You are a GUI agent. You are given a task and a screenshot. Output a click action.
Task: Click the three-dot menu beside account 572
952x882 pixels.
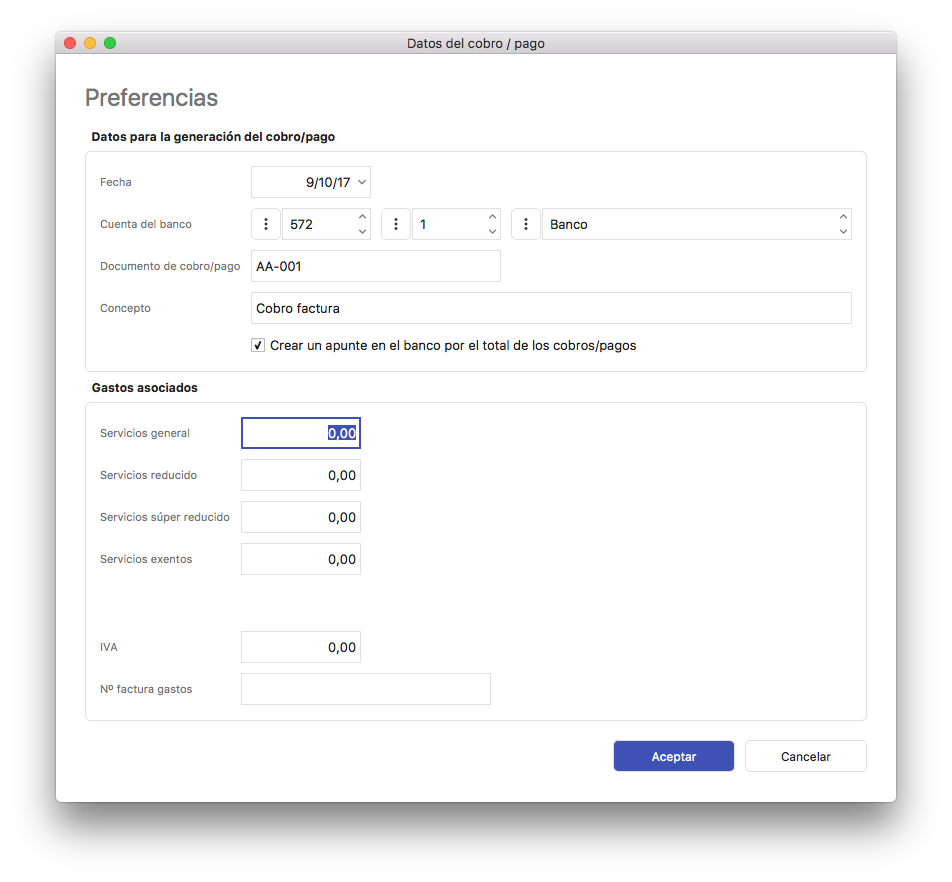(x=266, y=224)
